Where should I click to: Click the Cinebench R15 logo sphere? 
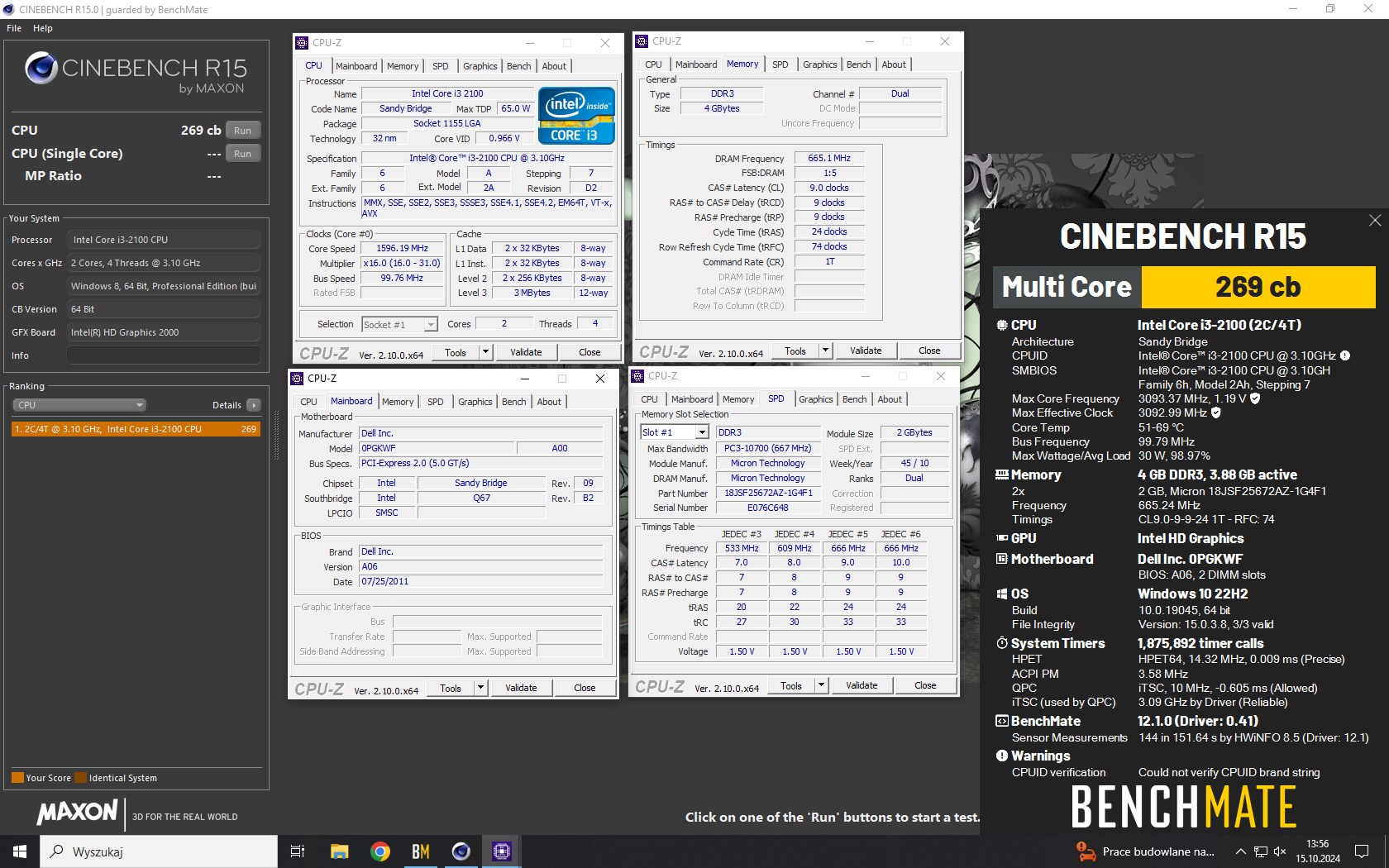(x=41, y=68)
